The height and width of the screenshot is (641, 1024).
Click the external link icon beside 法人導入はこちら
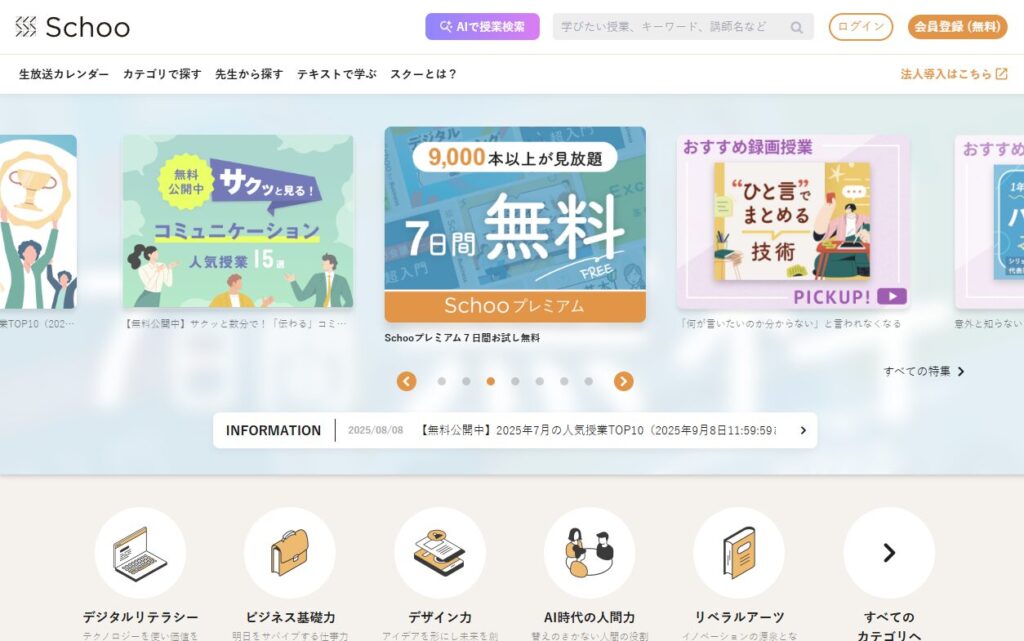[x=1001, y=74]
